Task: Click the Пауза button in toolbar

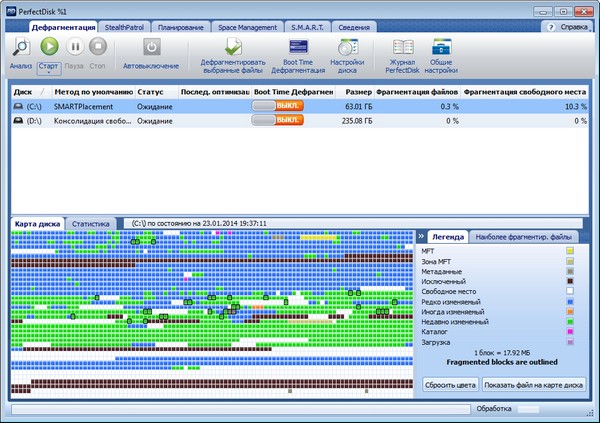Action: click(73, 48)
